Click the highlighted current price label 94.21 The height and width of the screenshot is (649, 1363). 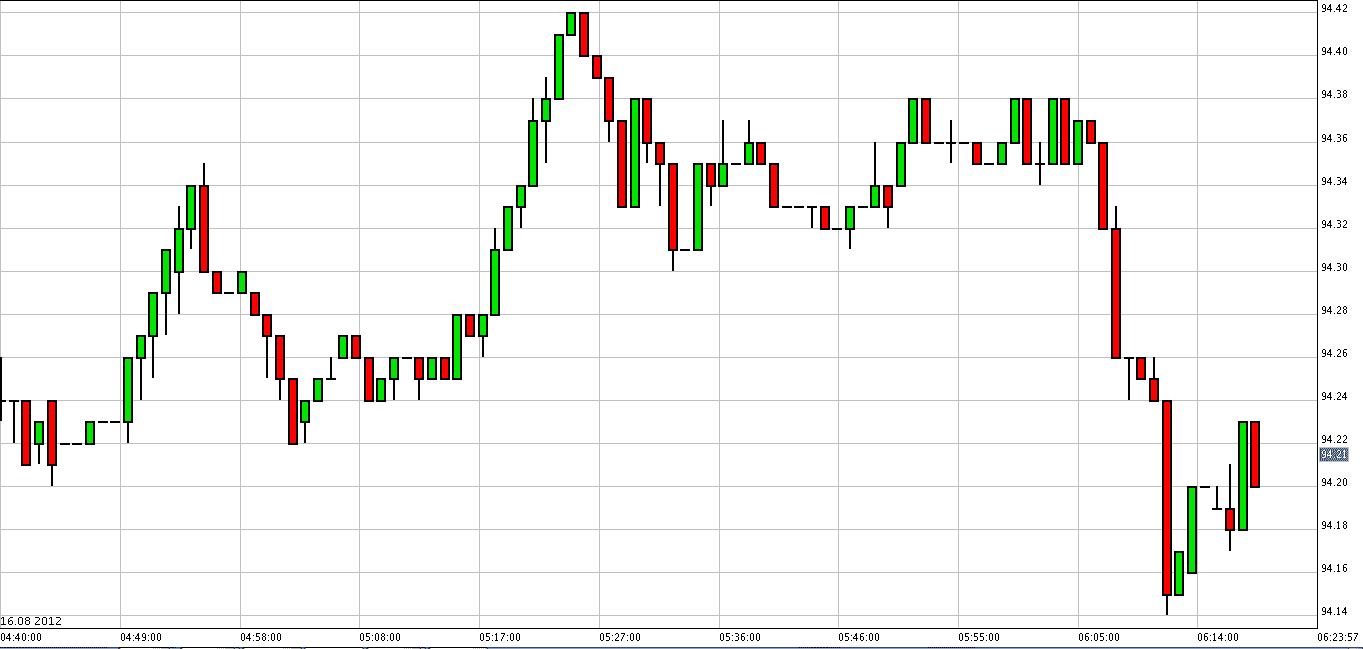(1334, 454)
